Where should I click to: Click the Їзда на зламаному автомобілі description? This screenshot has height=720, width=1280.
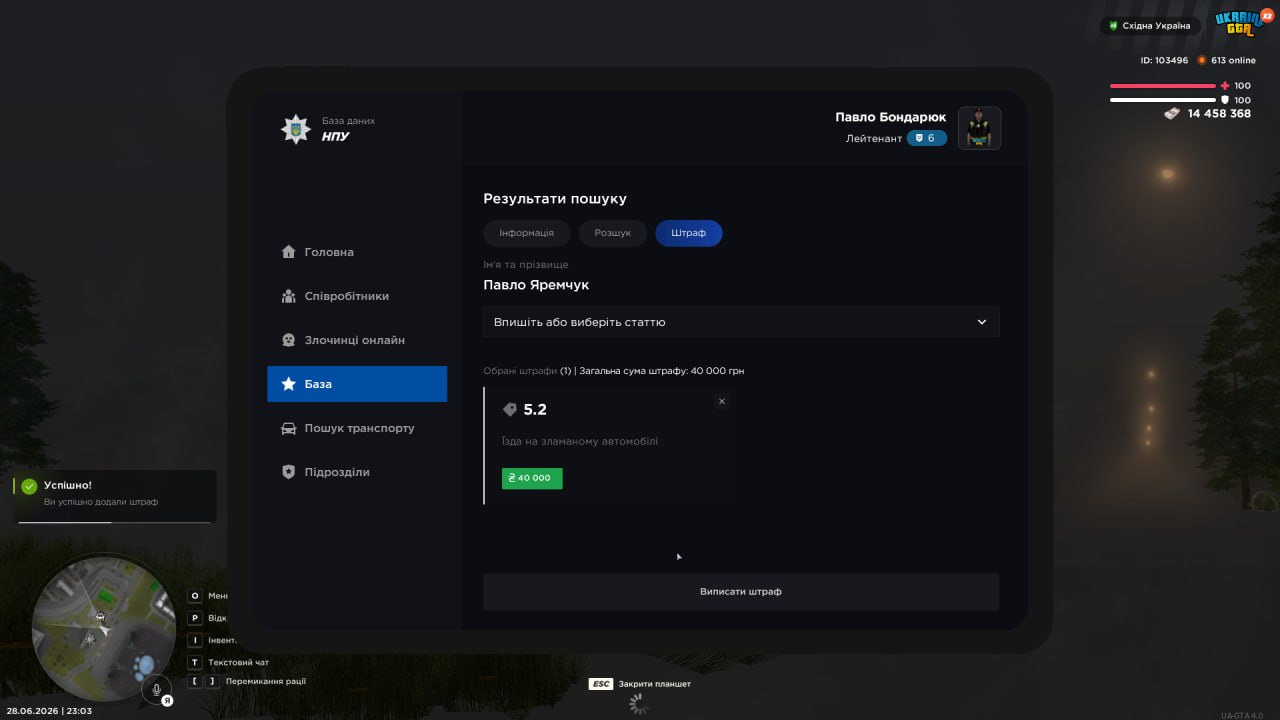point(580,441)
